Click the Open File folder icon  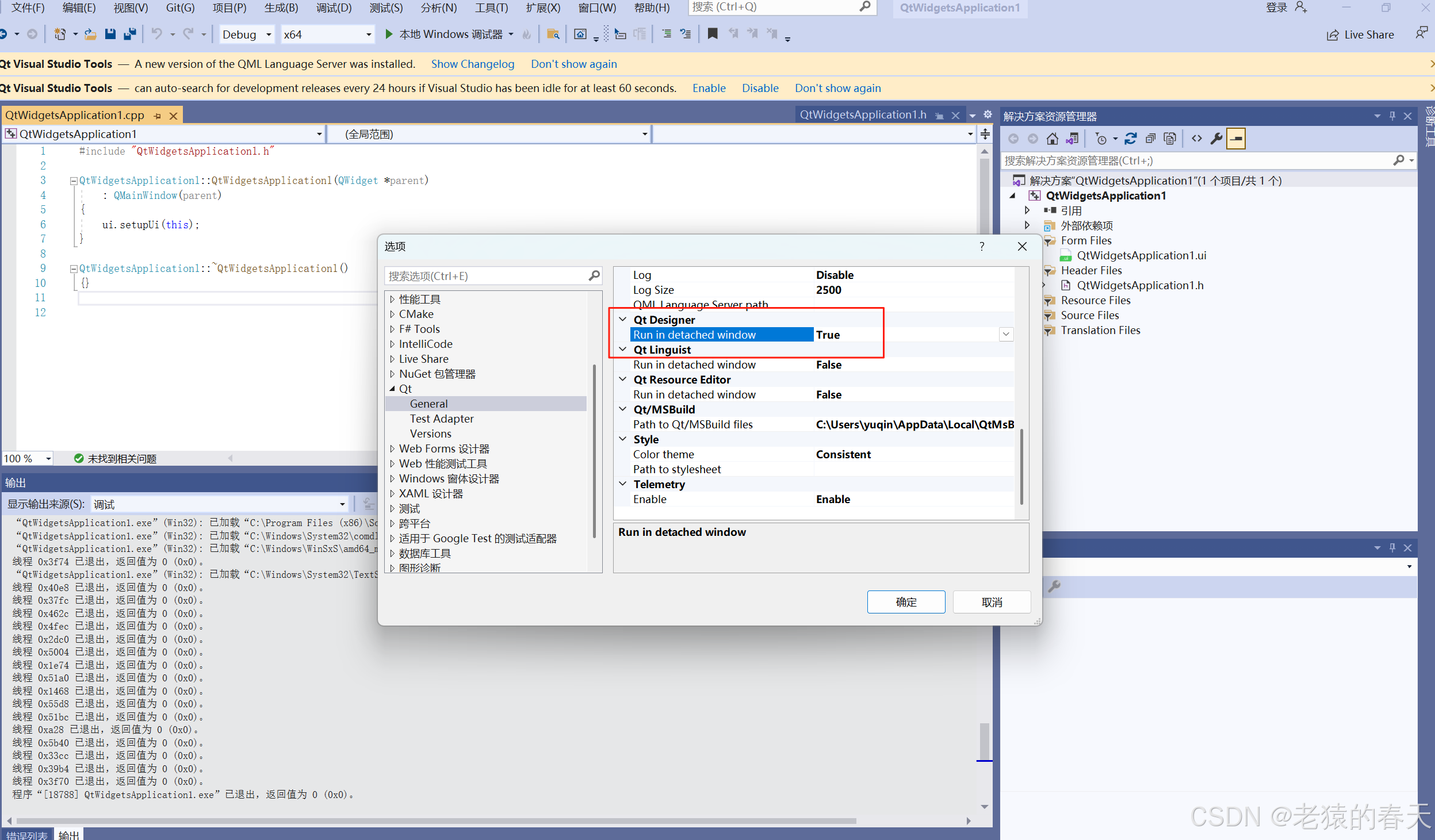coord(90,34)
